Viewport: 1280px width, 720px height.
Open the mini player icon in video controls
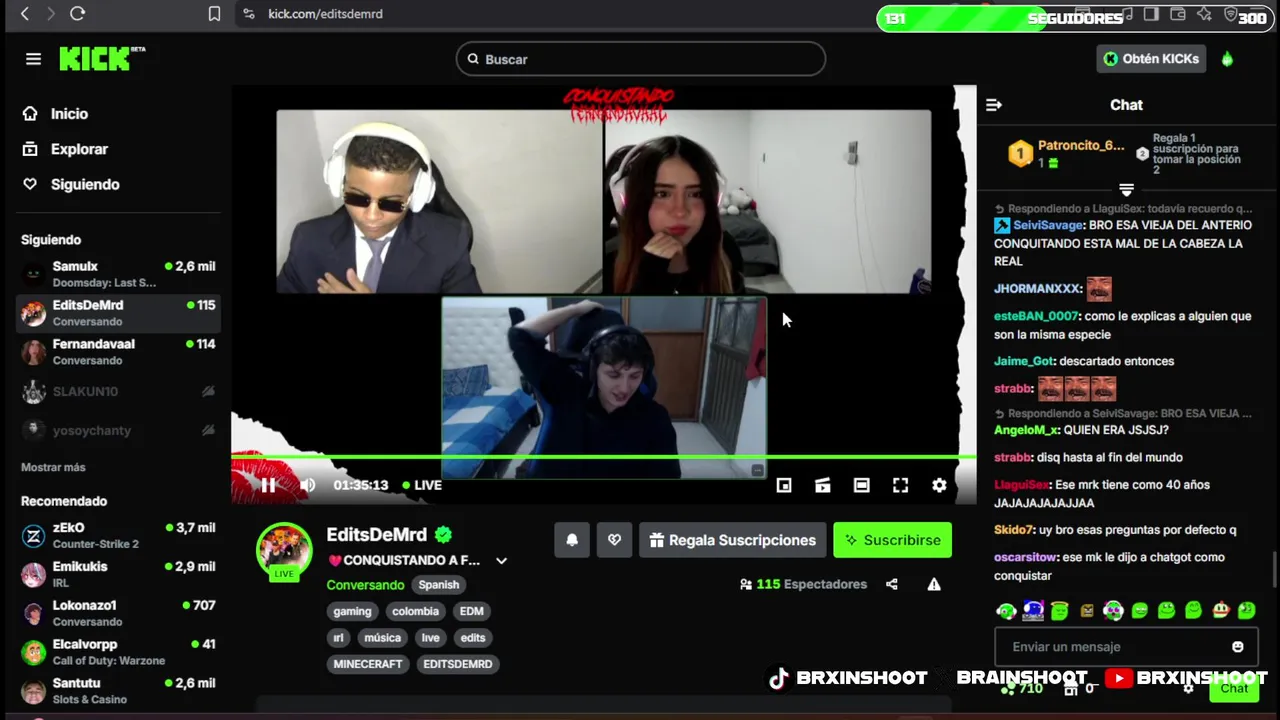784,485
